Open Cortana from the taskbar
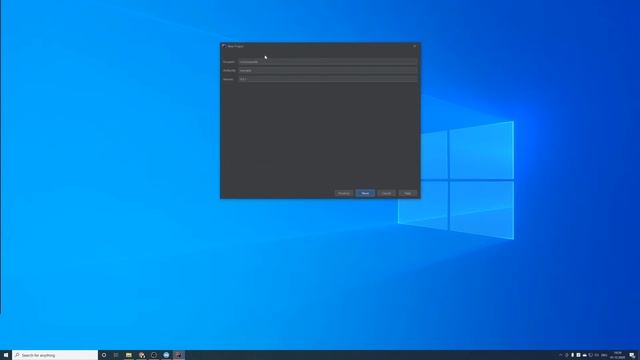The image size is (640, 360). coord(104,355)
